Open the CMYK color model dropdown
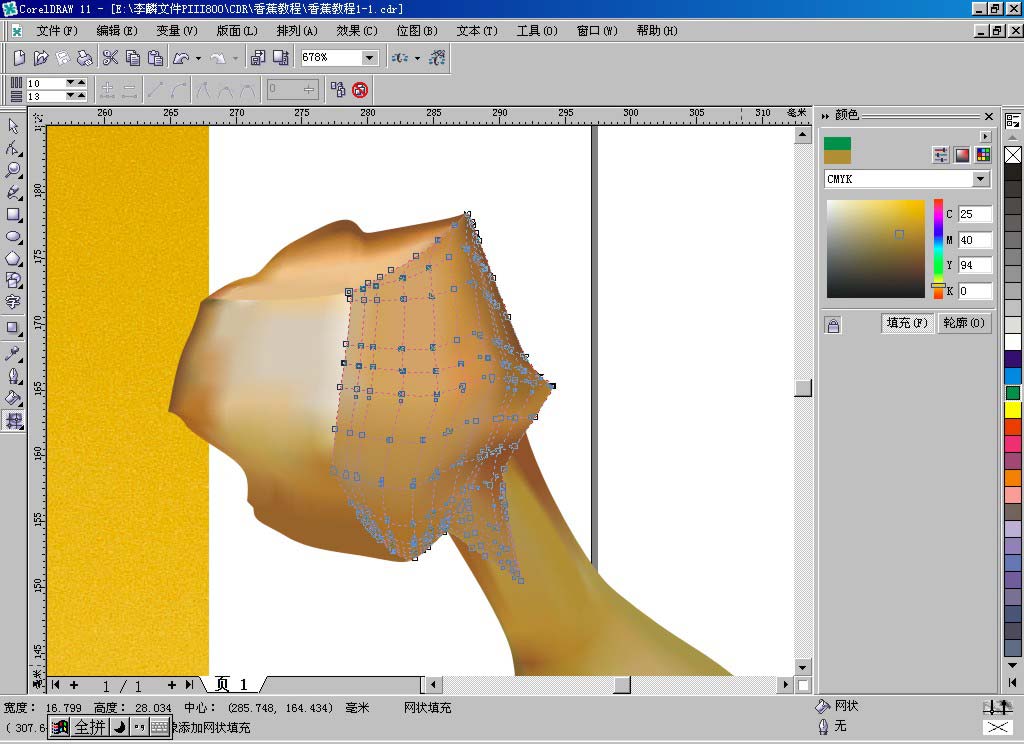Viewport: 1024px width, 744px height. point(980,179)
